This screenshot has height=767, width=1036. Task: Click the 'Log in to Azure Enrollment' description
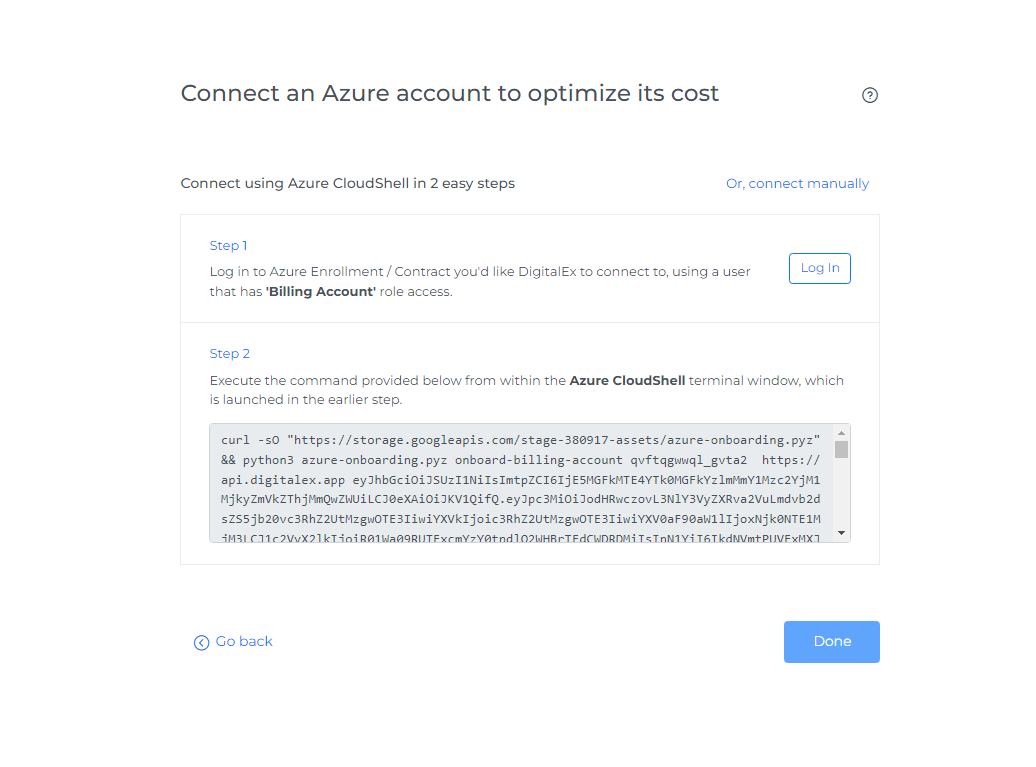(480, 272)
